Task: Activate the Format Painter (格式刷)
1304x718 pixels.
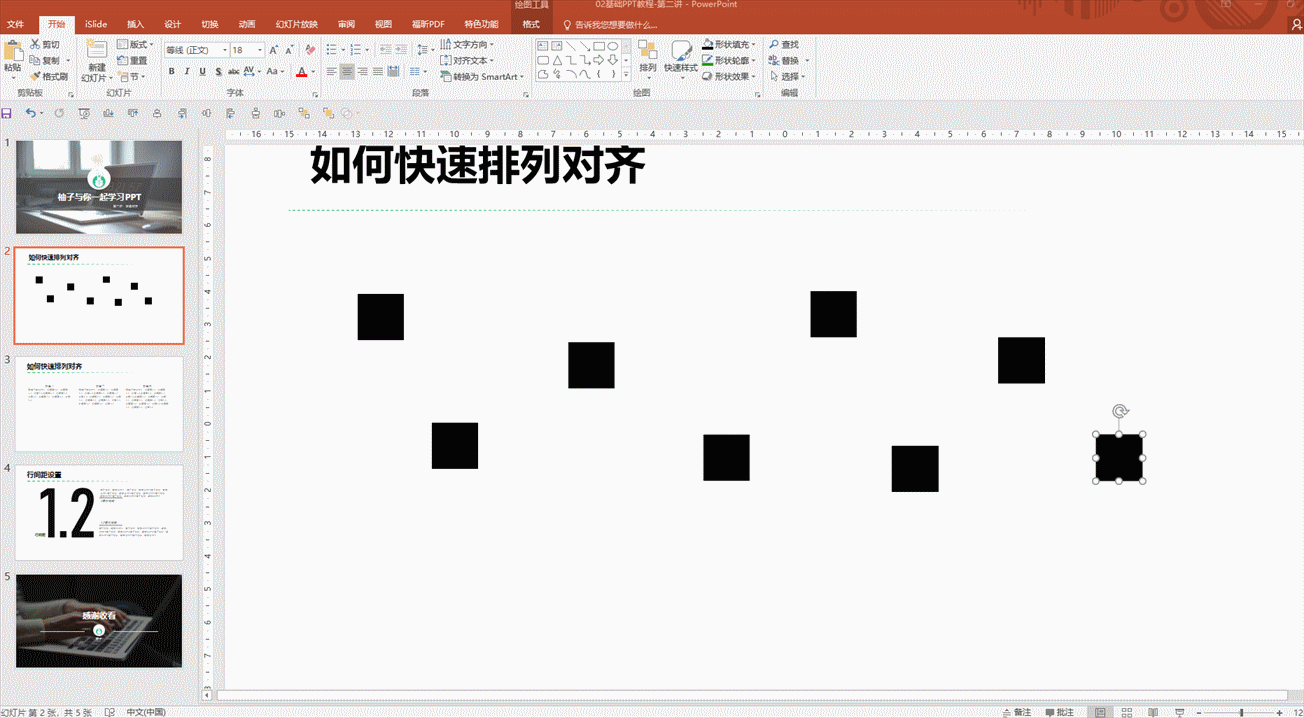Action: [48, 77]
